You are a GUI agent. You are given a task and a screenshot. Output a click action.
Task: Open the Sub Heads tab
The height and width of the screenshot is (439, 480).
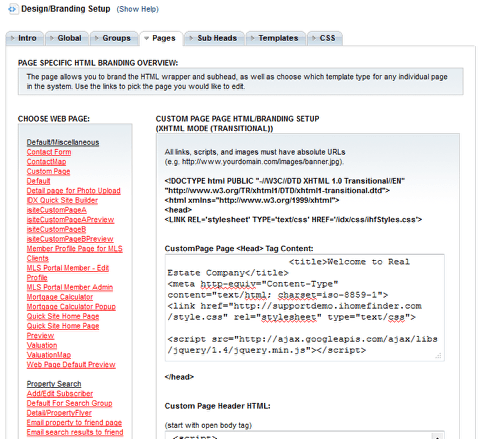(214, 38)
